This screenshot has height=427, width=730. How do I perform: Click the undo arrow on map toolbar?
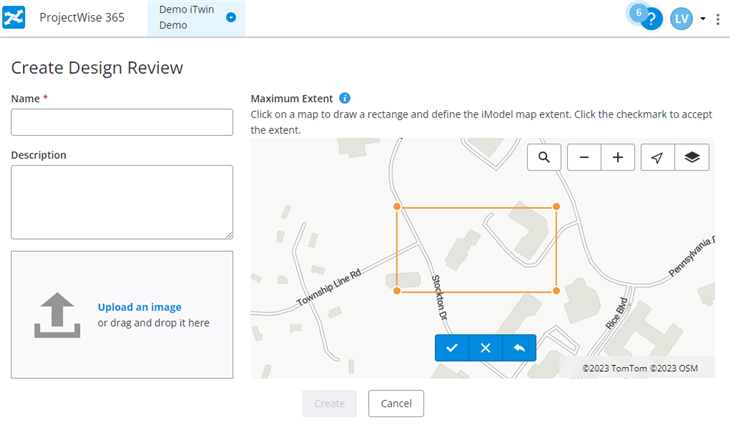coord(519,348)
